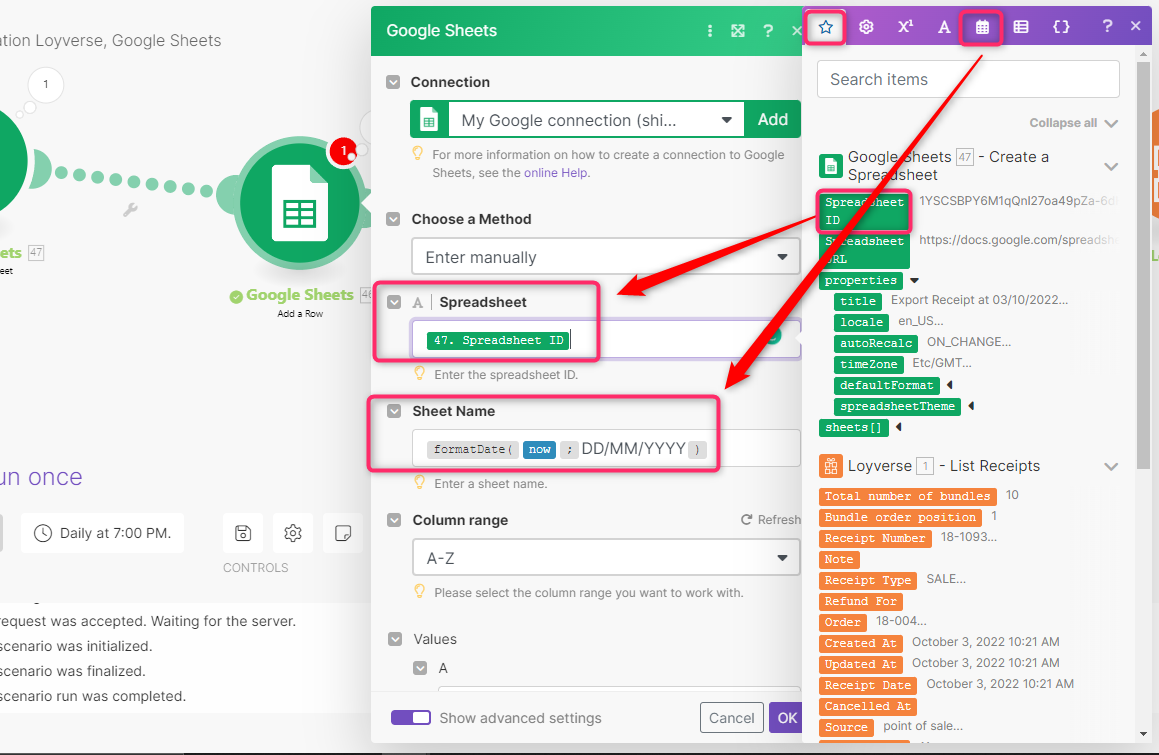Click the save scenario icon

pyautogui.click(x=243, y=533)
